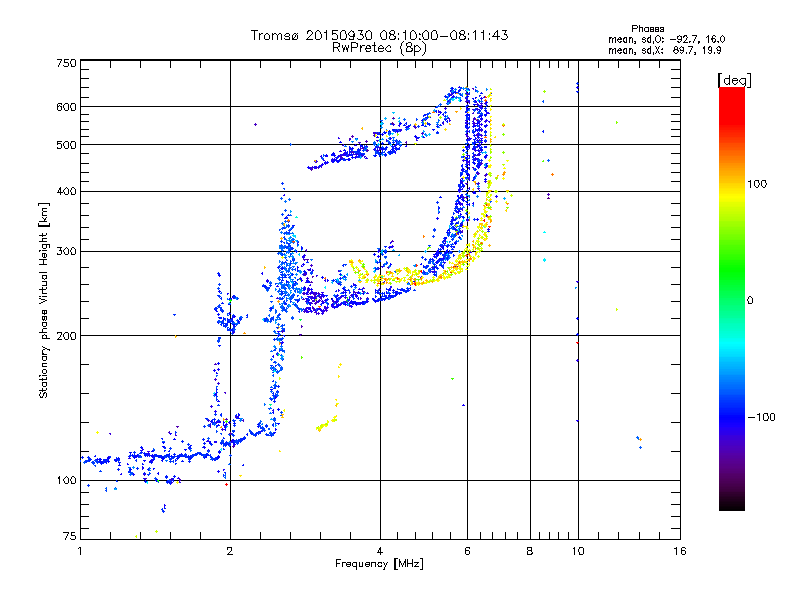Click the colorbar tick label '0'
This screenshot has width=800, height=600.
pyautogui.click(x=750, y=301)
